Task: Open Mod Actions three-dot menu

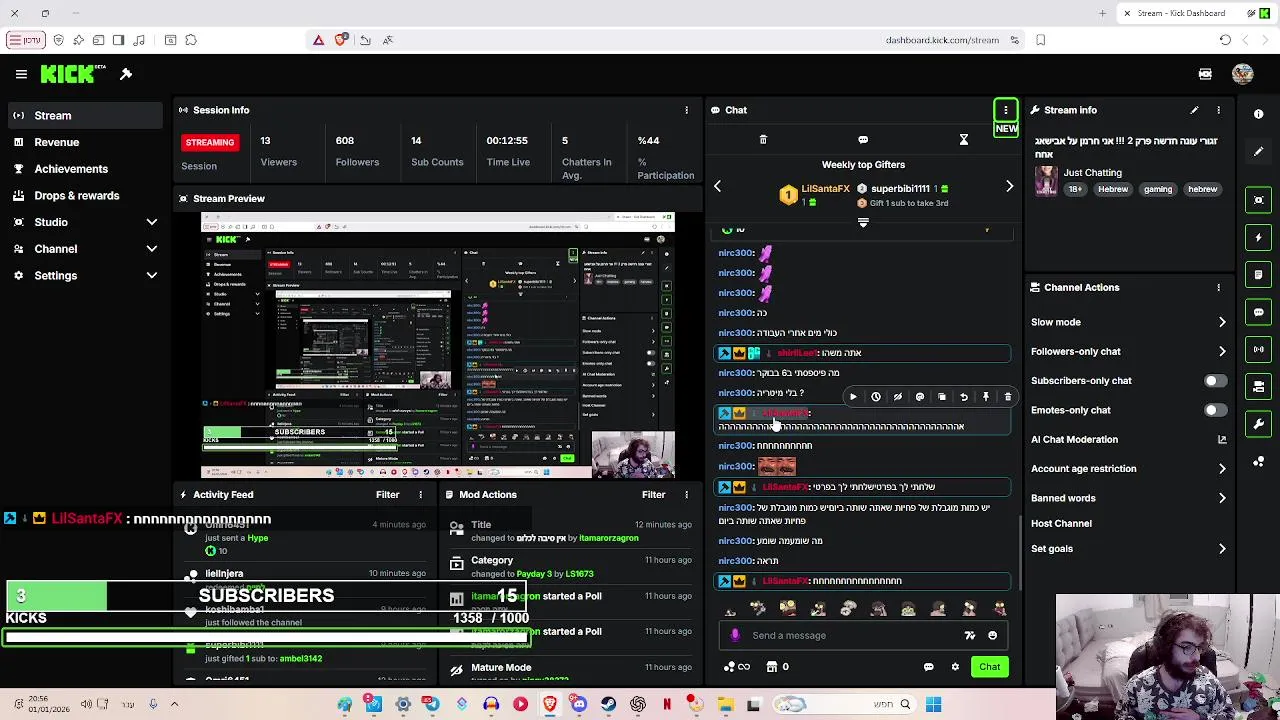Action: click(x=686, y=494)
